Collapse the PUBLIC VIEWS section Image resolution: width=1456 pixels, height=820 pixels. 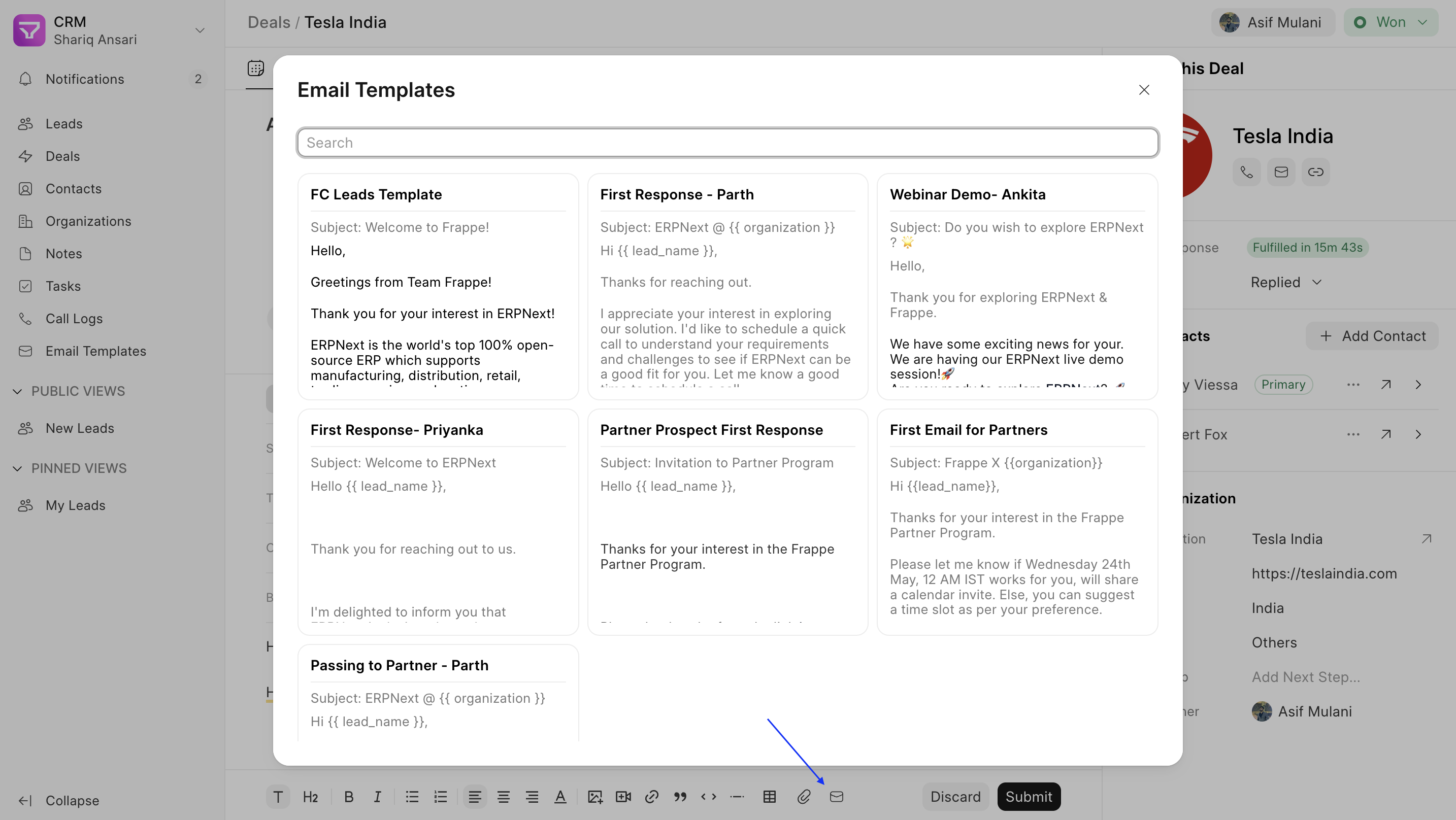pyautogui.click(x=69, y=391)
